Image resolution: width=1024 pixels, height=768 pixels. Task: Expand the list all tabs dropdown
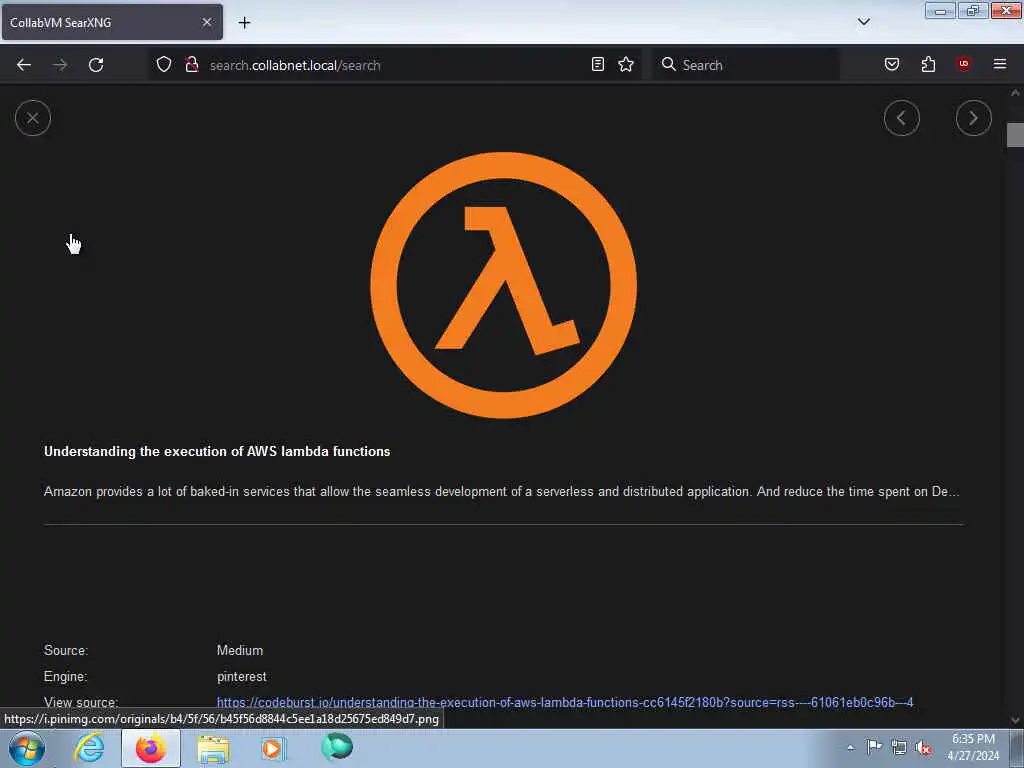coord(863,22)
